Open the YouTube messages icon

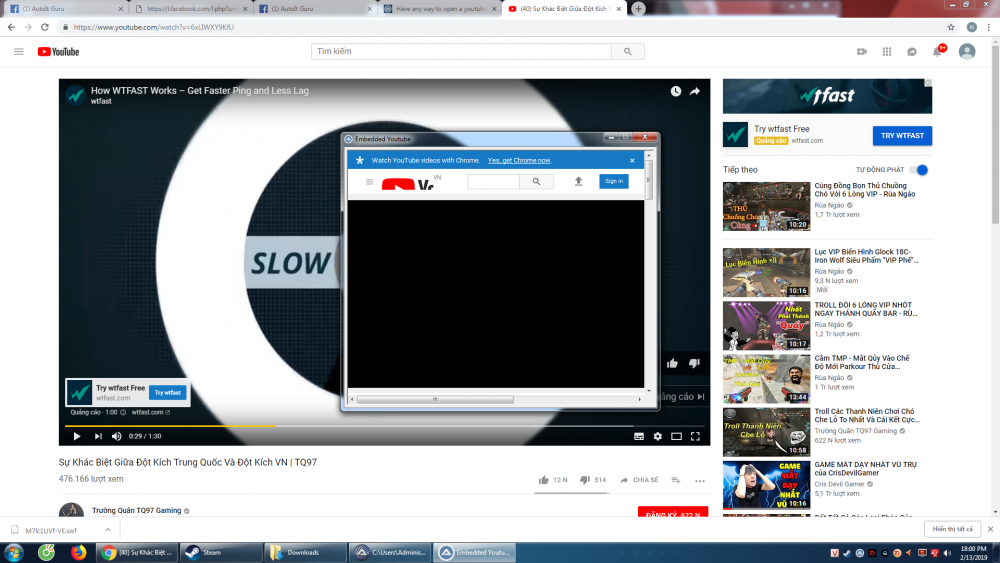coord(912,52)
